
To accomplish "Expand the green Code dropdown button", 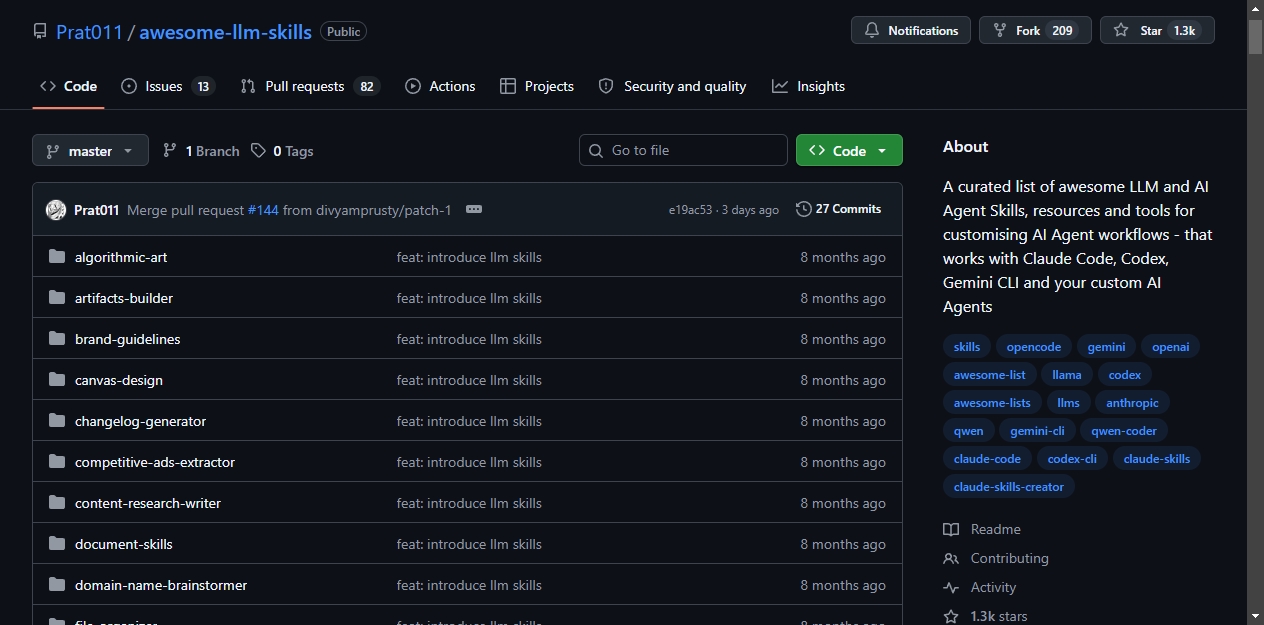I will 849,151.
